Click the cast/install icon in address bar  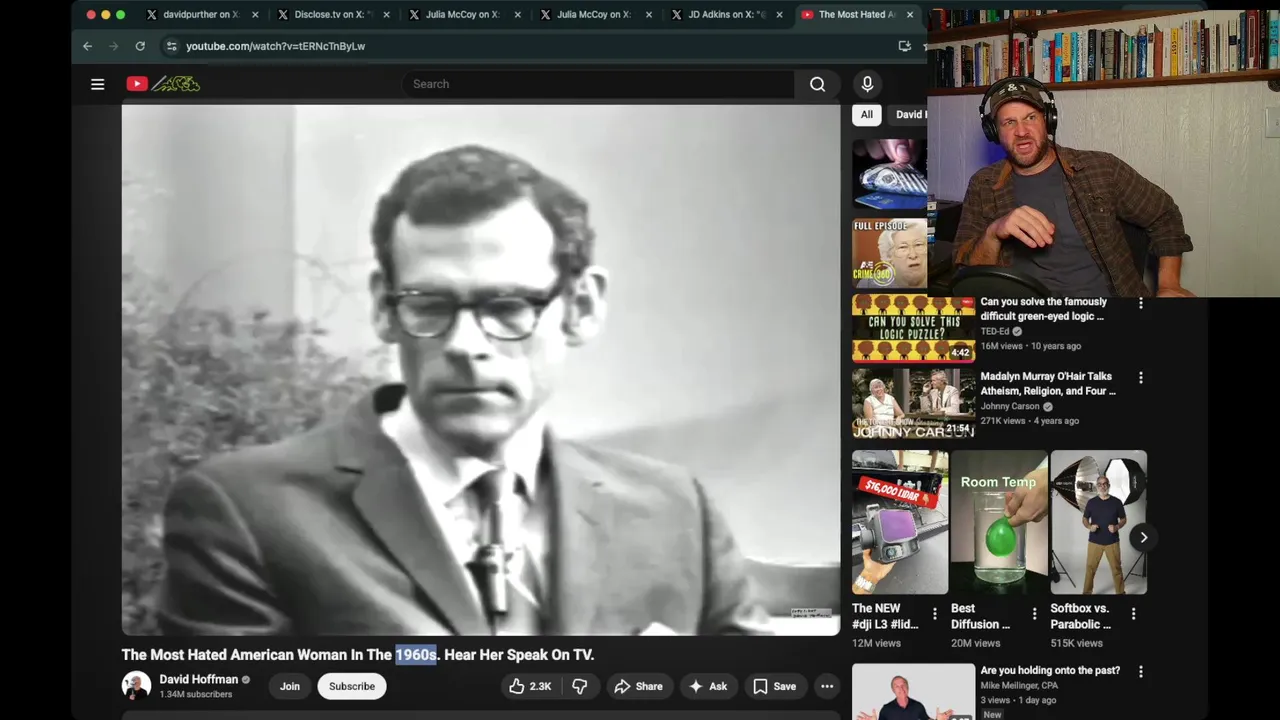[x=905, y=46]
